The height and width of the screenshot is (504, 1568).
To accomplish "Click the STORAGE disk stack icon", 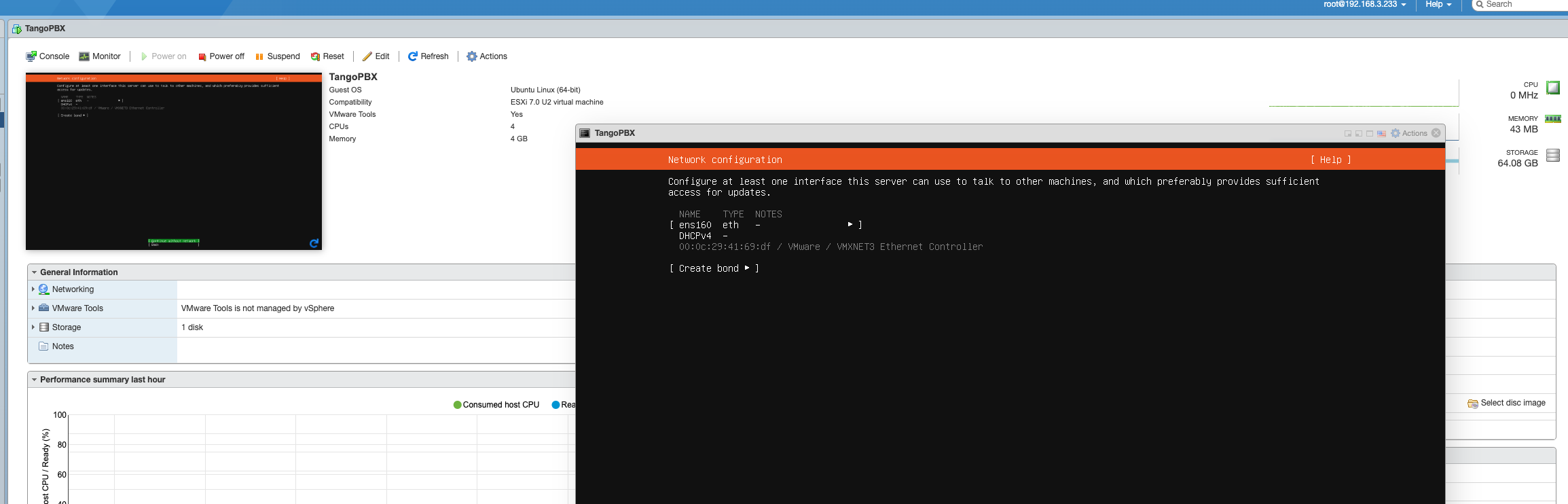I will [x=1553, y=156].
